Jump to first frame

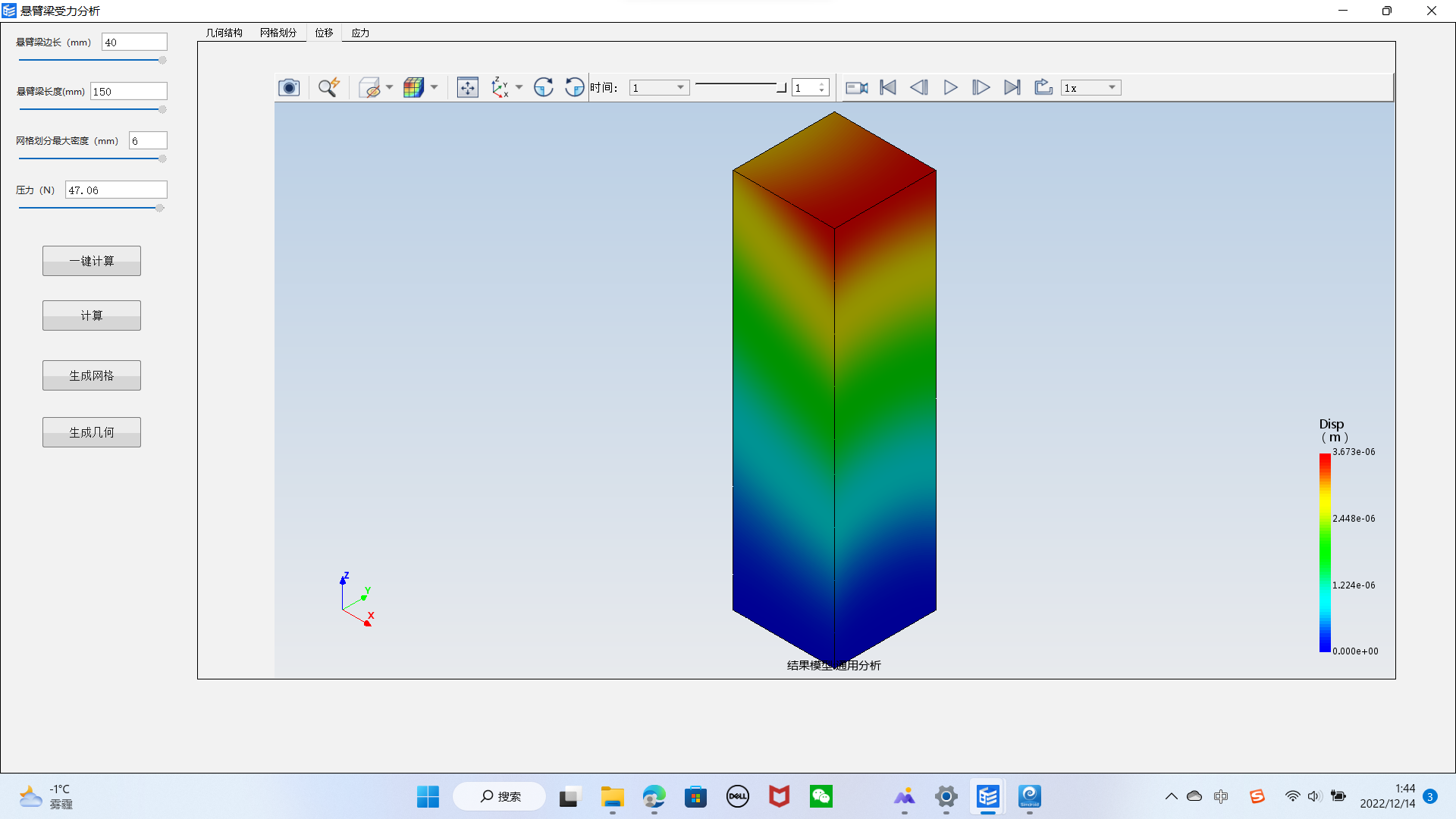(888, 88)
